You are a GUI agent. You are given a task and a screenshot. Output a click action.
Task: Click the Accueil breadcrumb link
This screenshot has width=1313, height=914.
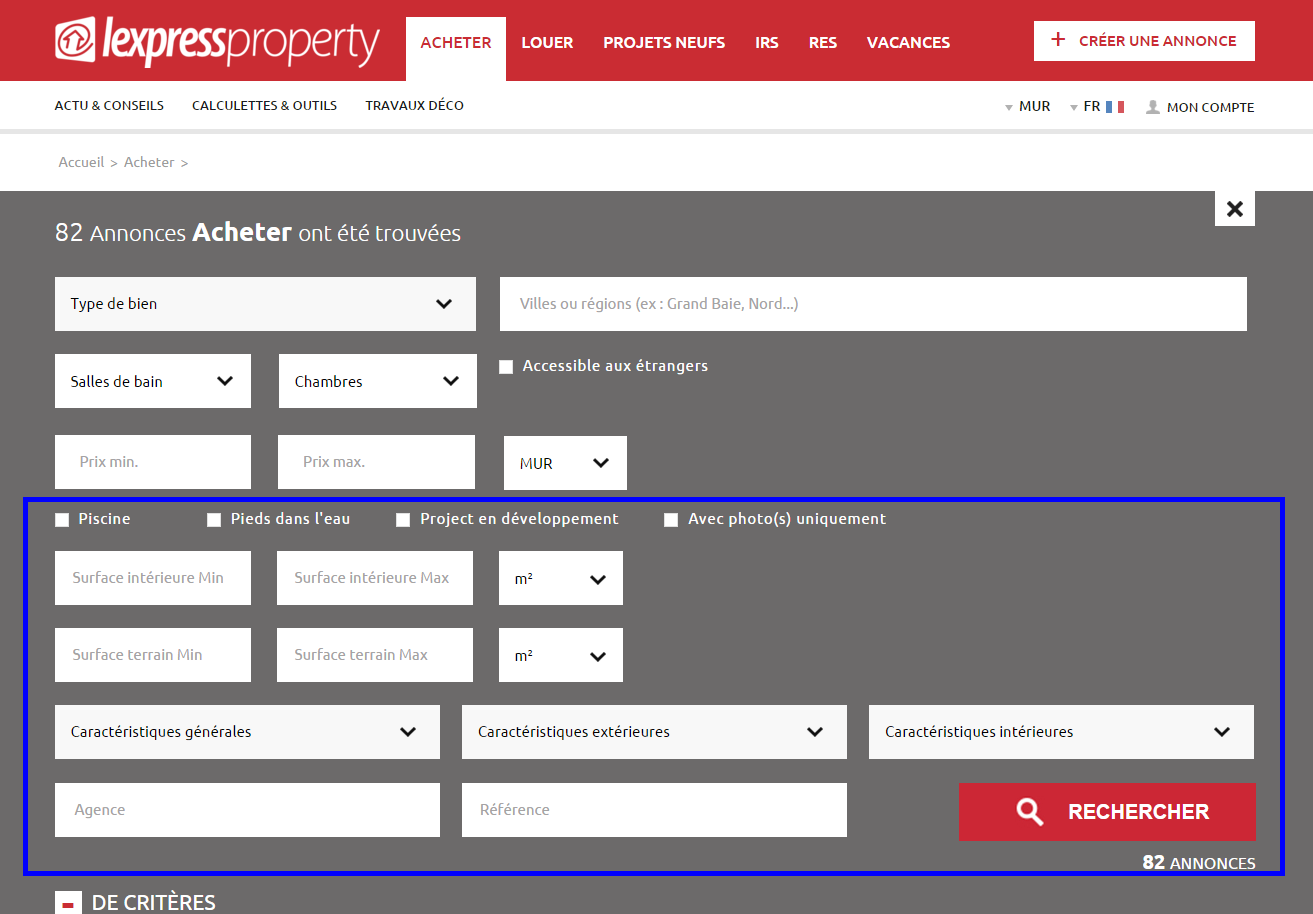81,162
